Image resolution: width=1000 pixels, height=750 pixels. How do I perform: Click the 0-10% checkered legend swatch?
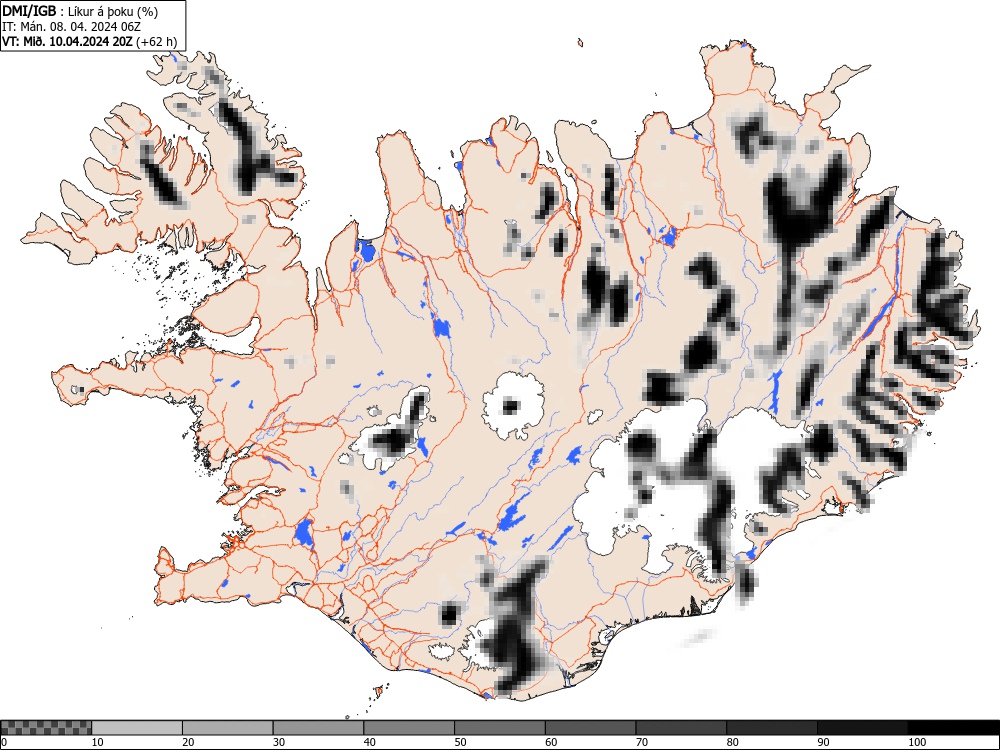pos(47,728)
